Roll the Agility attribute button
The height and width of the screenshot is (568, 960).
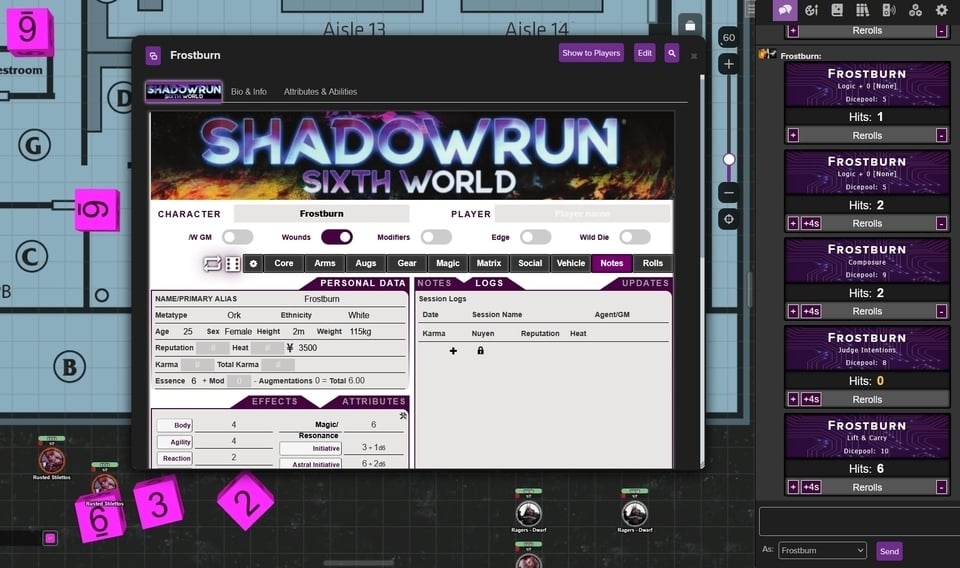coord(175,442)
